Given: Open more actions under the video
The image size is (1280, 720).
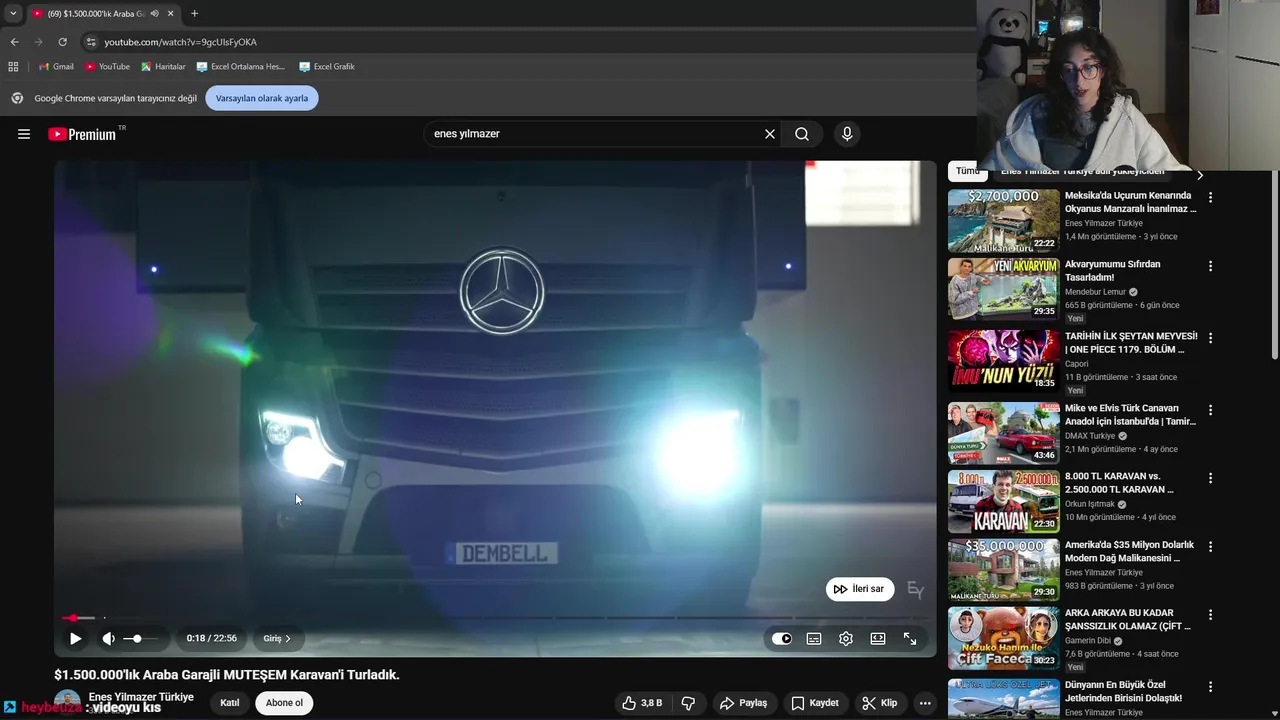Looking at the screenshot, I should click(x=925, y=703).
